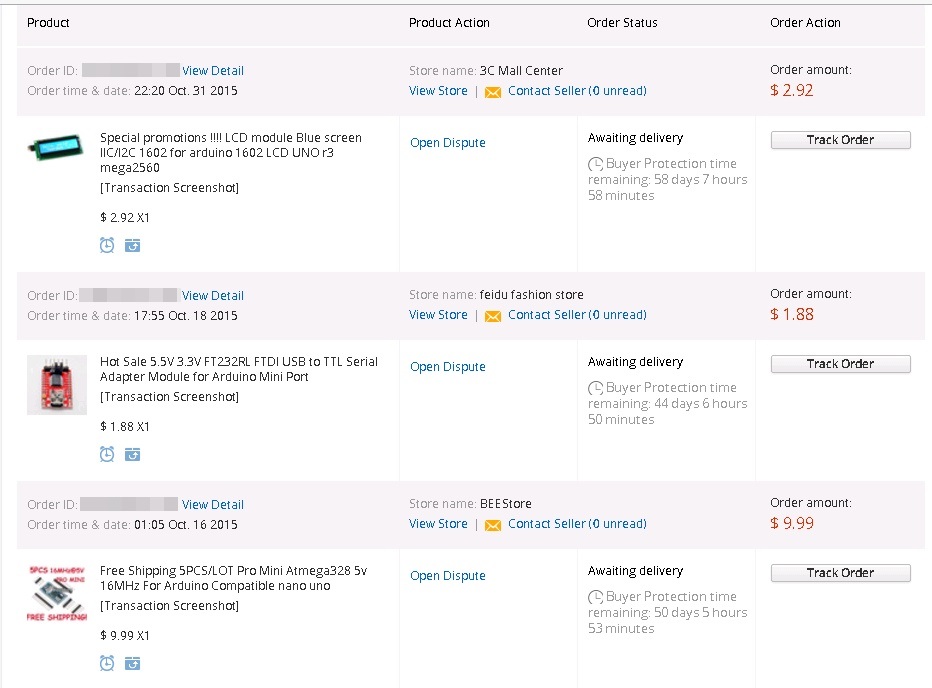Click the alarm clock icon under the LCD module item
932x688 pixels.
pyautogui.click(x=107, y=245)
